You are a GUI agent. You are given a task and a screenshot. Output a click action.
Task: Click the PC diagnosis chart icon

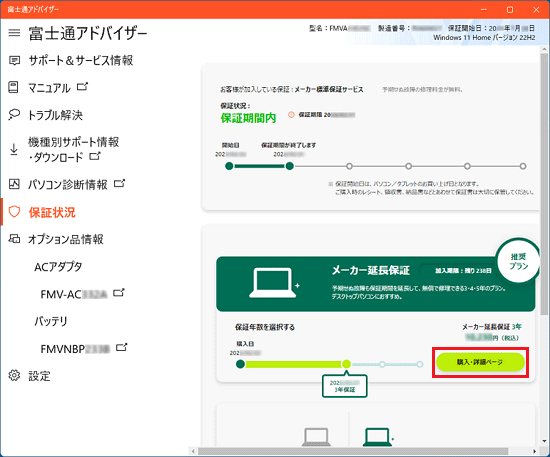tap(14, 184)
